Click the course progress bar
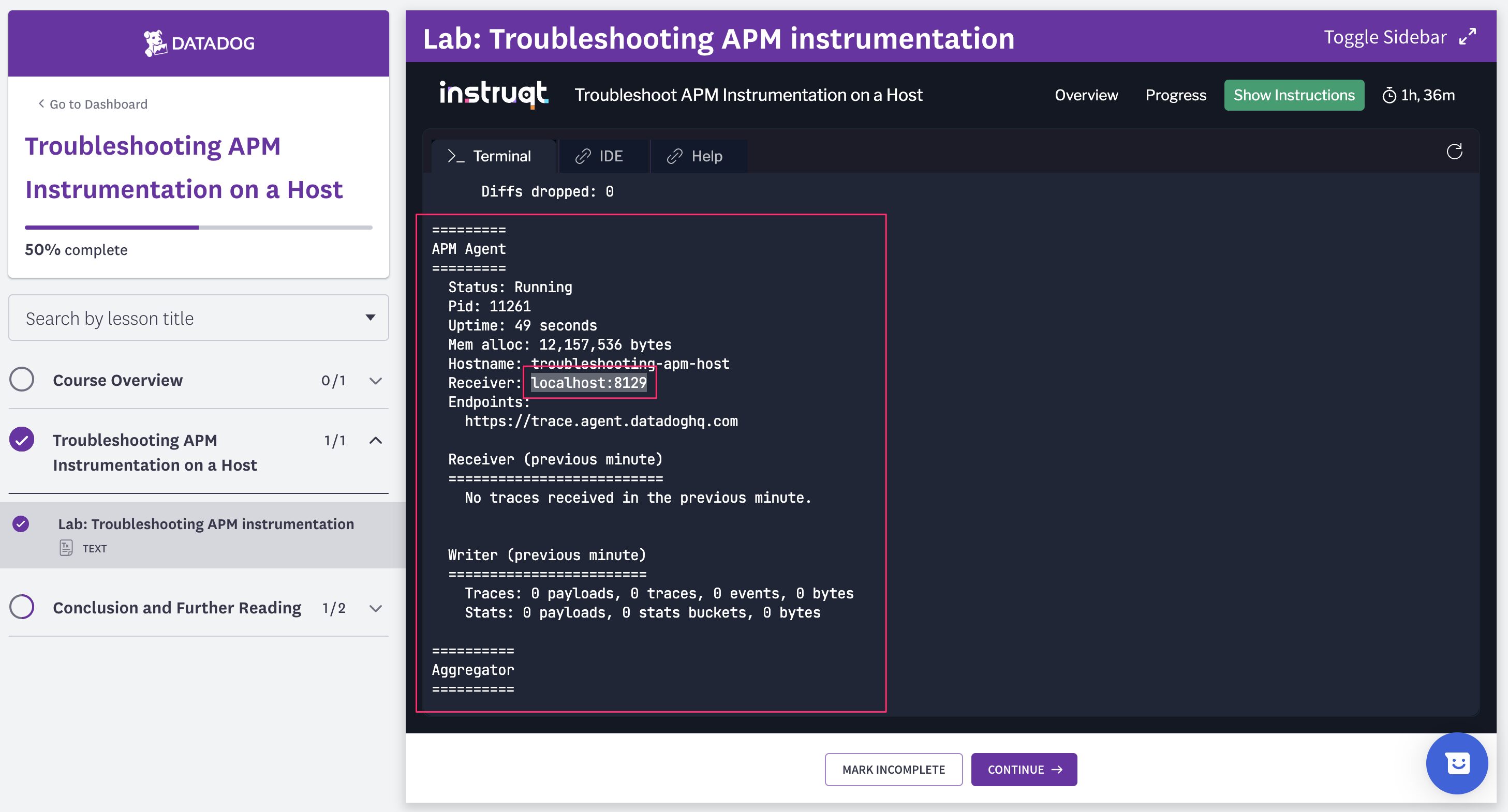 click(198, 227)
